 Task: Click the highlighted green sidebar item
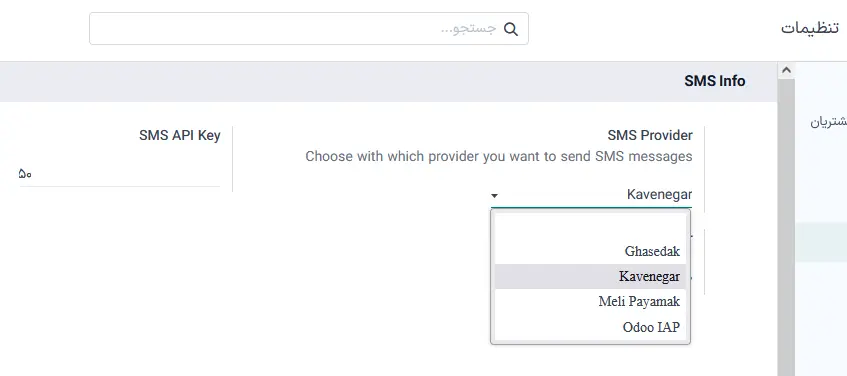click(x=821, y=242)
